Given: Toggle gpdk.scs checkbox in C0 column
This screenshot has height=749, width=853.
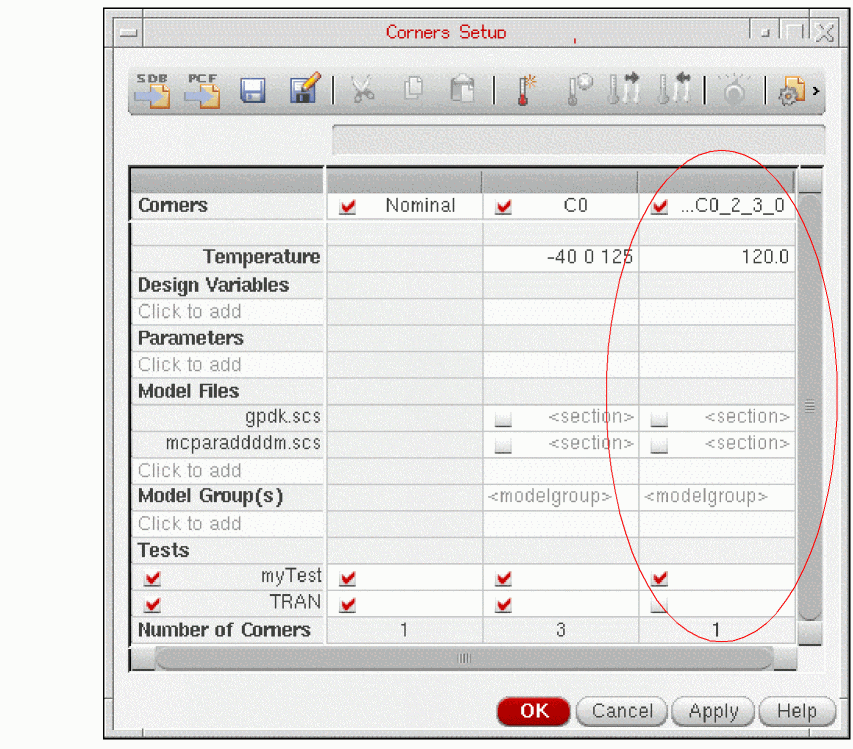Looking at the screenshot, I should click(x=503, y=419).
